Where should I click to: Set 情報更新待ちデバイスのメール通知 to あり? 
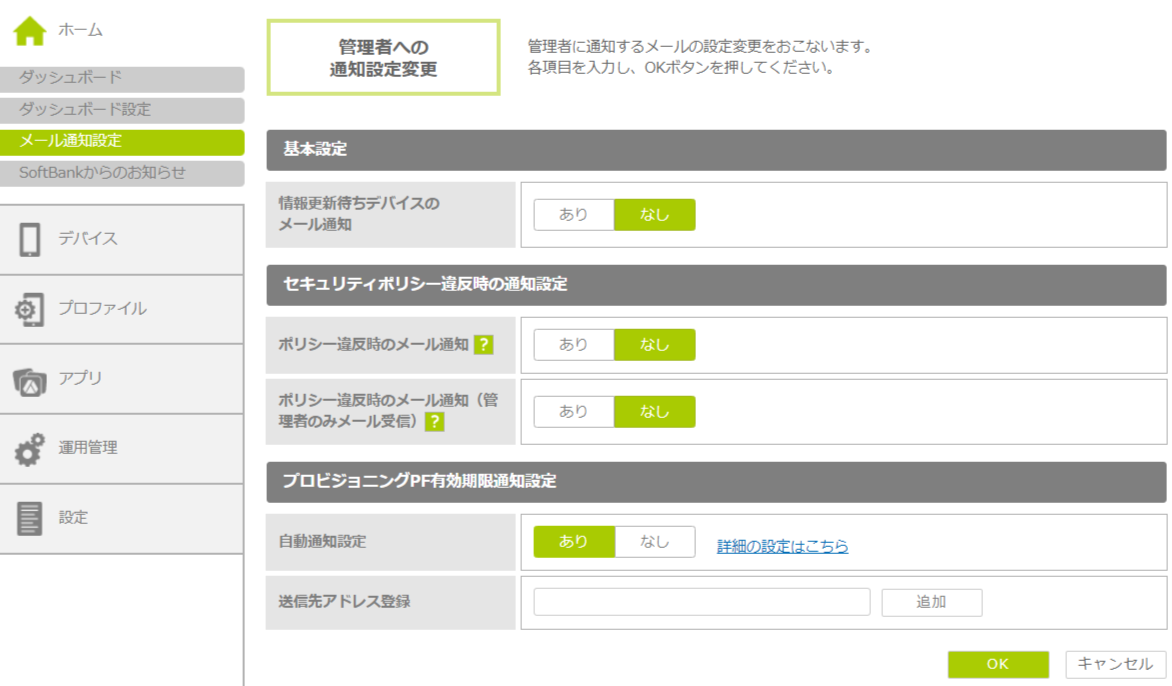[x=574, y=215]
